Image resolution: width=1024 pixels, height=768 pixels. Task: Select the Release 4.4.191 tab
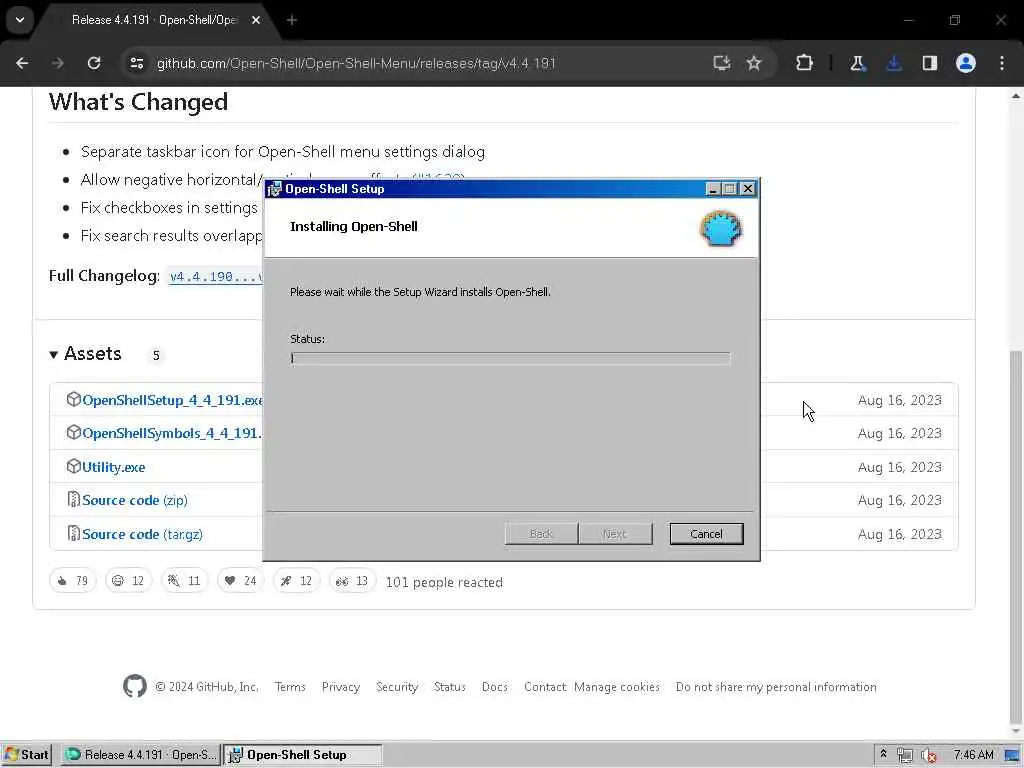click(154, 20)
